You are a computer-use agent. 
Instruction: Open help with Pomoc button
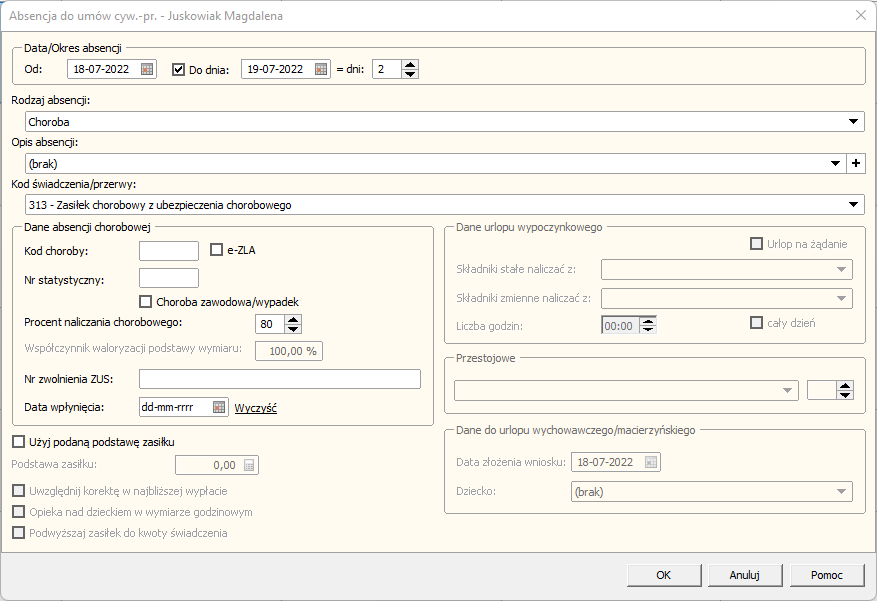826,575
